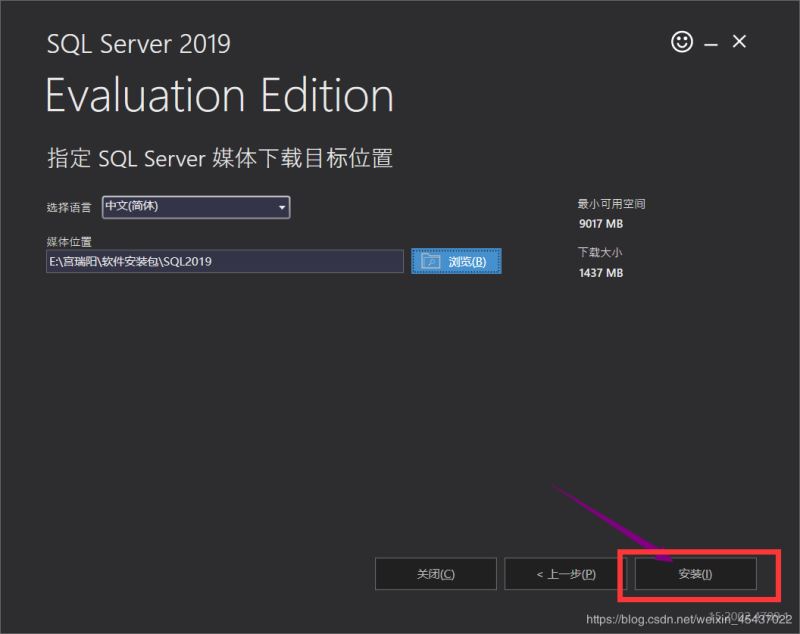Click the smiley feedback icon

(x=681, y=42)
